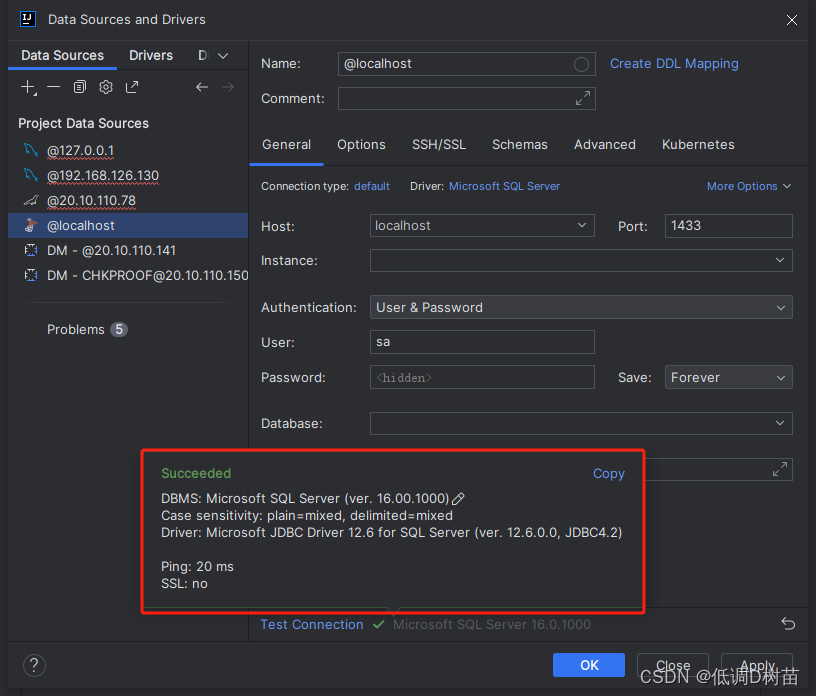816x696 pixels.
Task: Duplicate the selected data source
Action: pos(80,87)
